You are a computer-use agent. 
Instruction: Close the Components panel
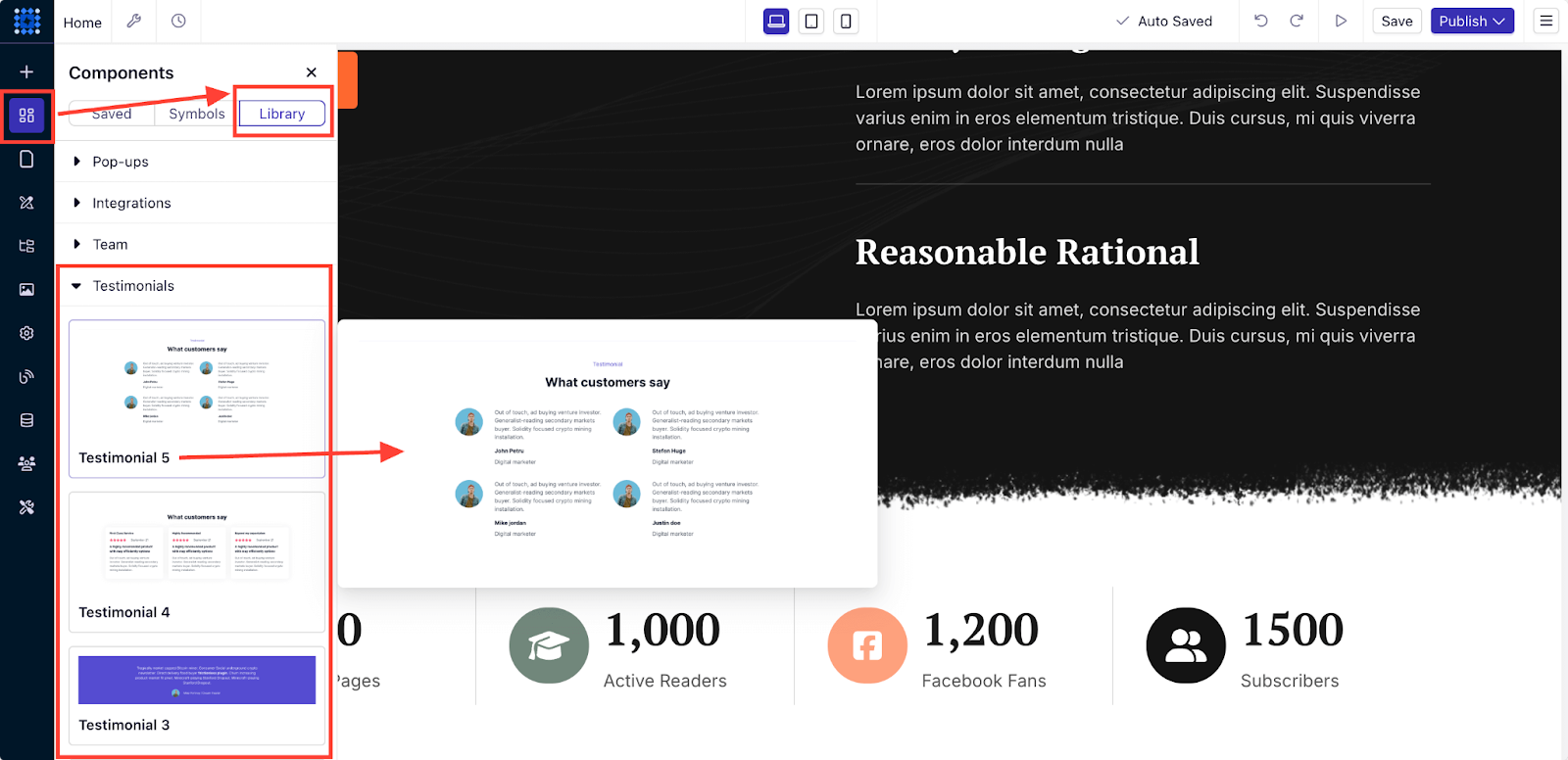click(x=311, y=72)
